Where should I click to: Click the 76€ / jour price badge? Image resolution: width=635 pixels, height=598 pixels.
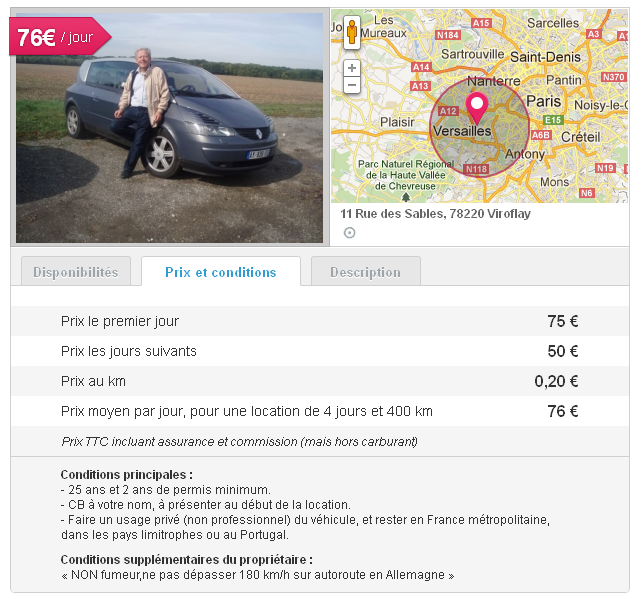56,38
